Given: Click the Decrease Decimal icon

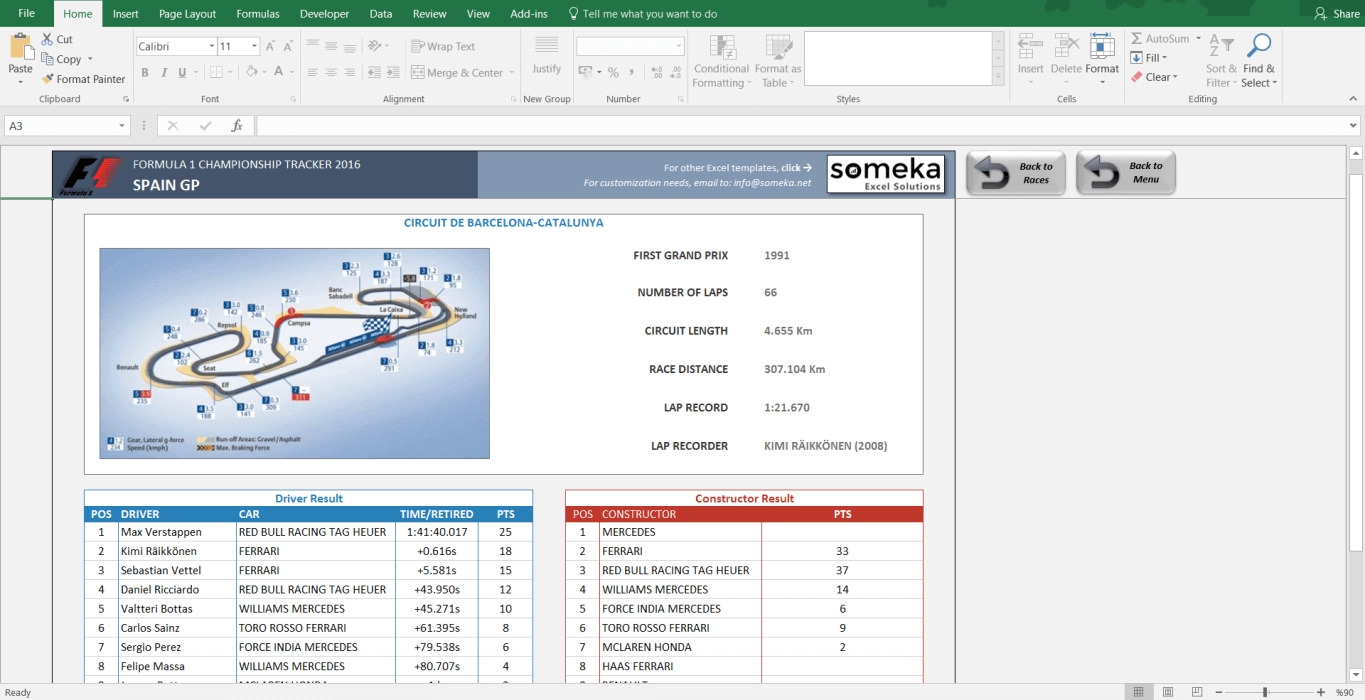Looking at the screenshot, I should 675,72.
